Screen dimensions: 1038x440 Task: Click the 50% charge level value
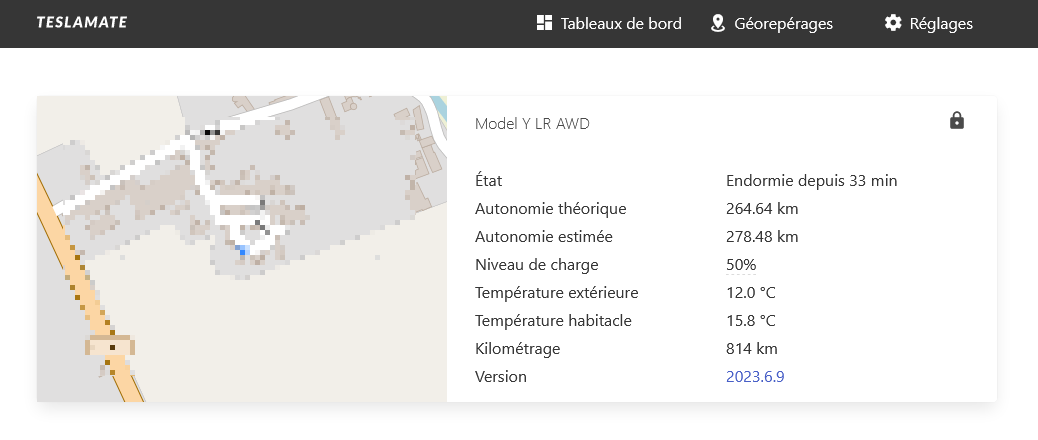[741, 265]
